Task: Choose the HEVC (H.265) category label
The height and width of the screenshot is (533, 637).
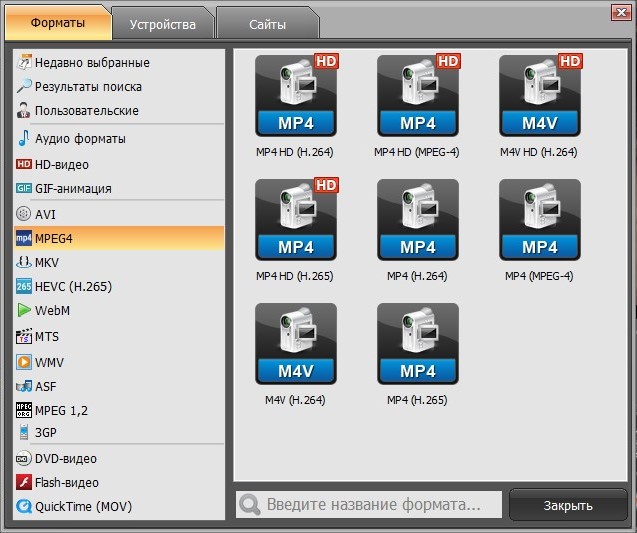Action: click(x=73, y=286)
